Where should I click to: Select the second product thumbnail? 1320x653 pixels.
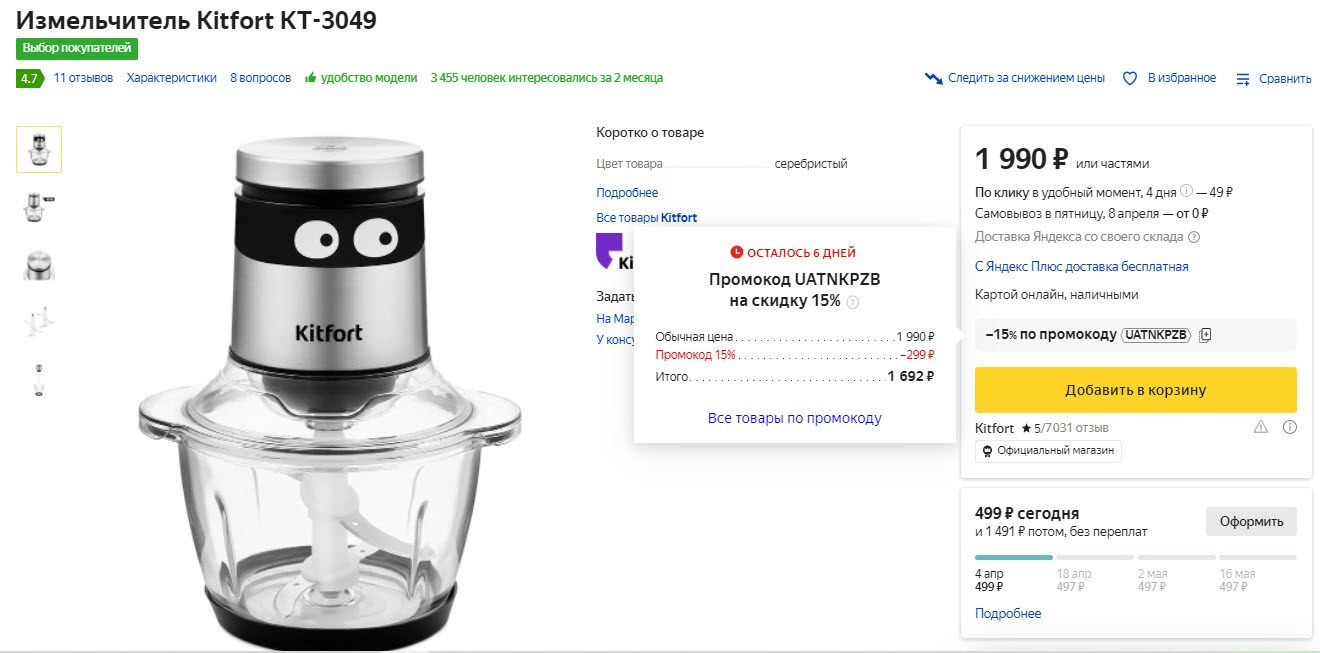[x=39, y=206]
